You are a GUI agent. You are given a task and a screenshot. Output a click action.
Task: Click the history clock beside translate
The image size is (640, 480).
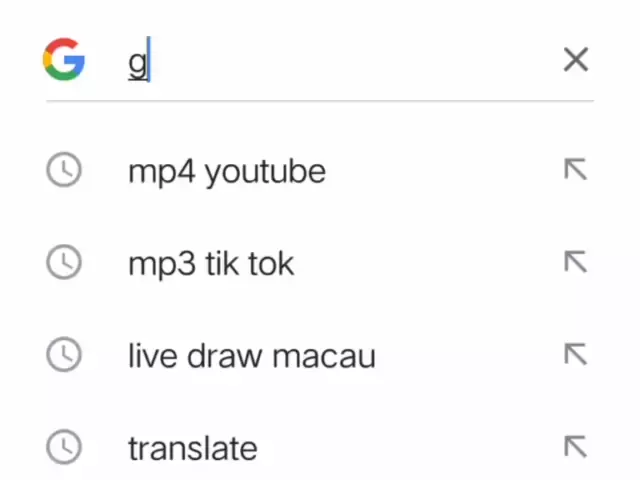[64, 447]
